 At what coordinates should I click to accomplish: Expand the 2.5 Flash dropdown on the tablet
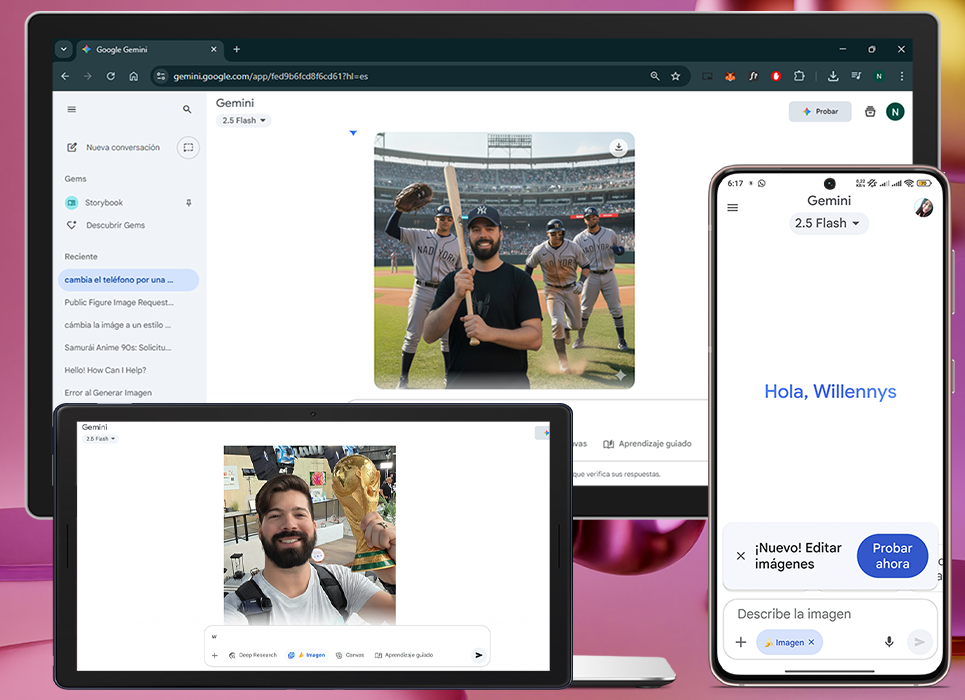[x=100, y=439]
